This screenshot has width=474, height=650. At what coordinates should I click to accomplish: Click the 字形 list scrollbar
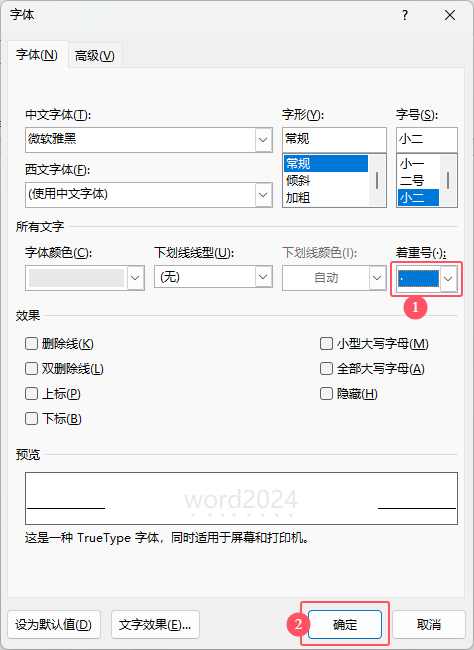(x=377, y=180)
